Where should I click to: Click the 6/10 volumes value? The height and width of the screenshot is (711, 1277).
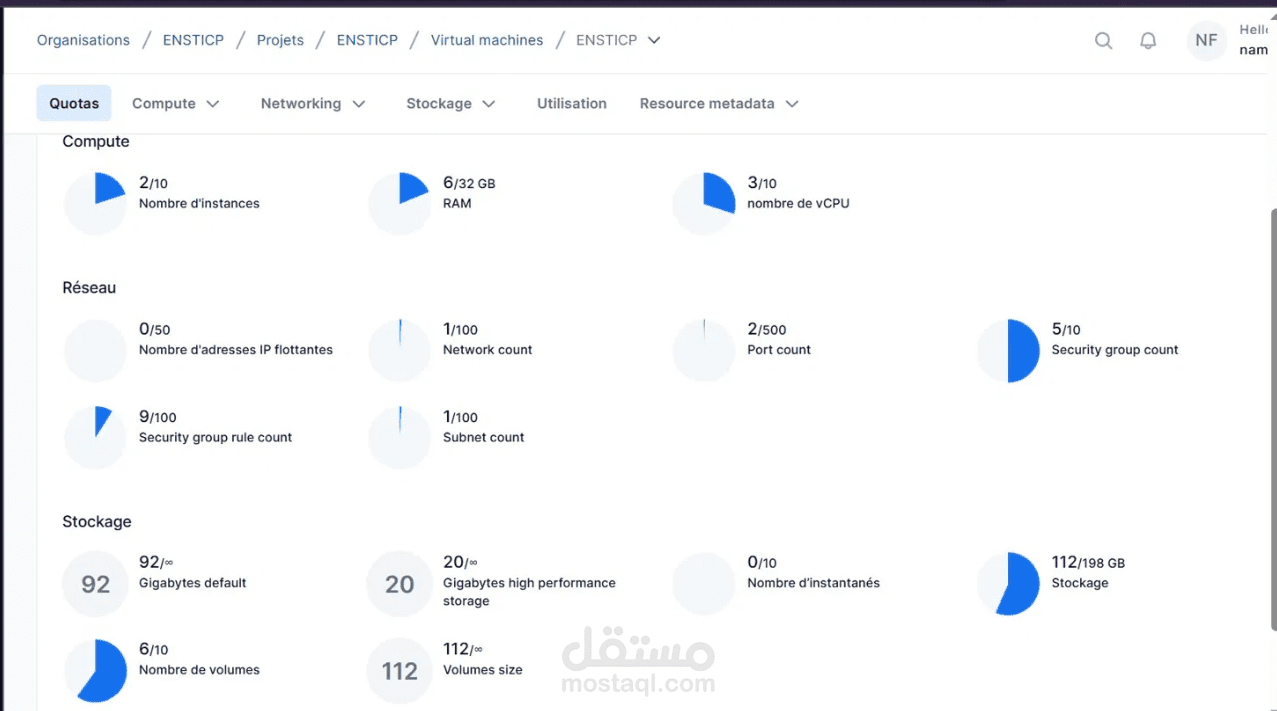point(153,650)
